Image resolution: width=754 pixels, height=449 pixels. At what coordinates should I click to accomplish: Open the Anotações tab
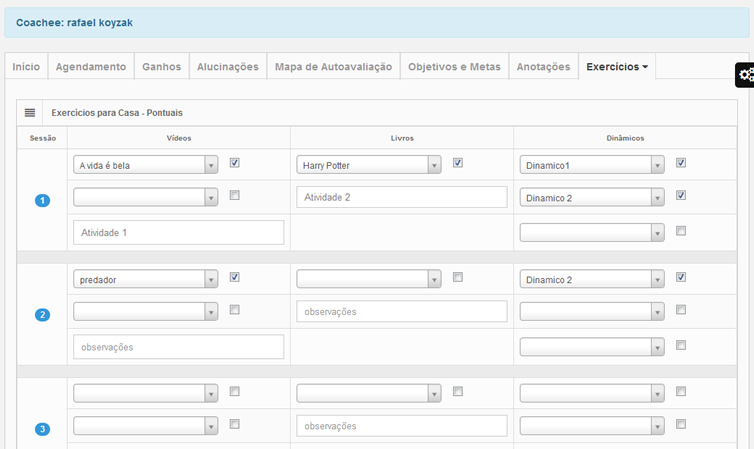543,67
